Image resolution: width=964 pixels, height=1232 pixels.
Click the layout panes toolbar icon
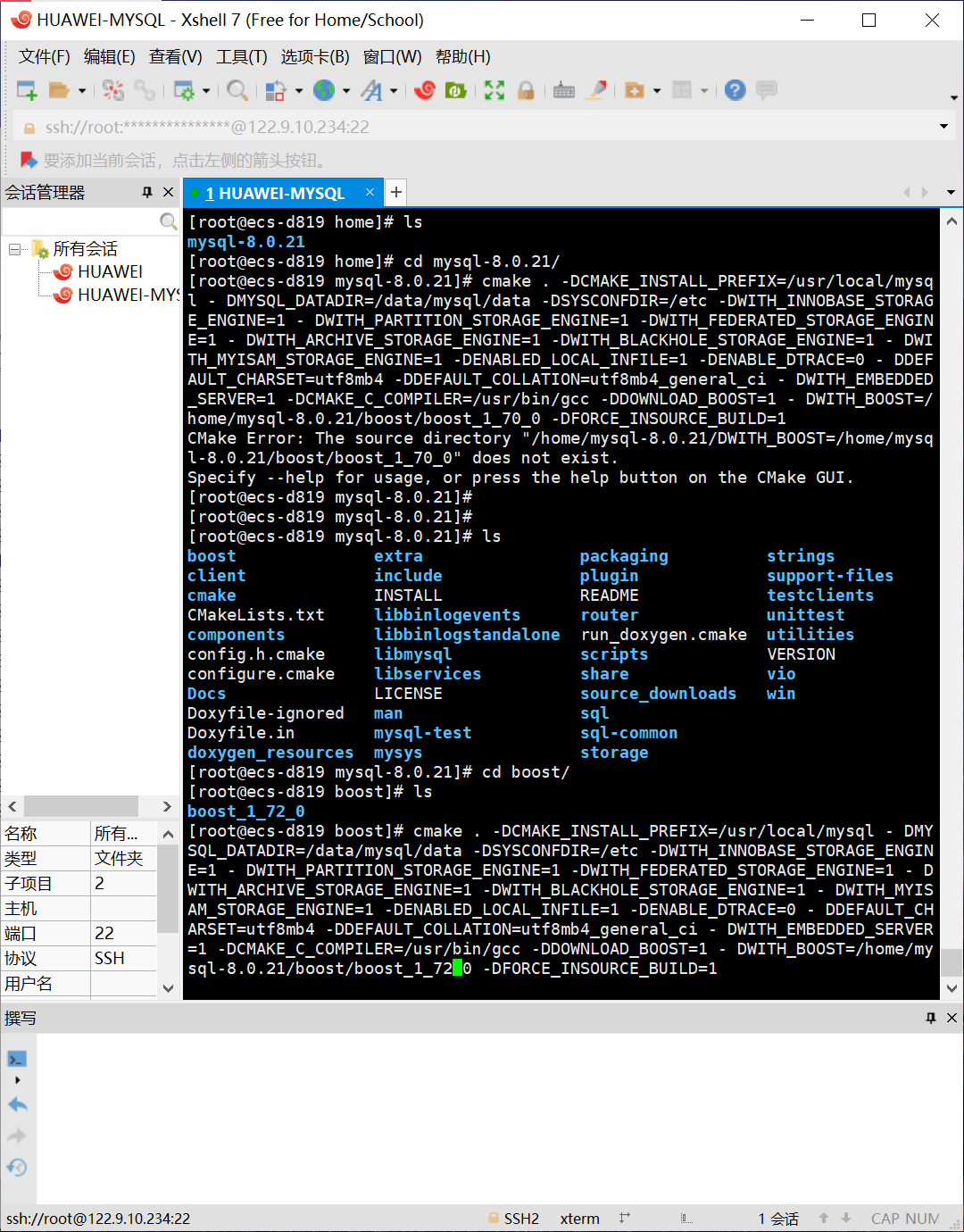point(682,90)
